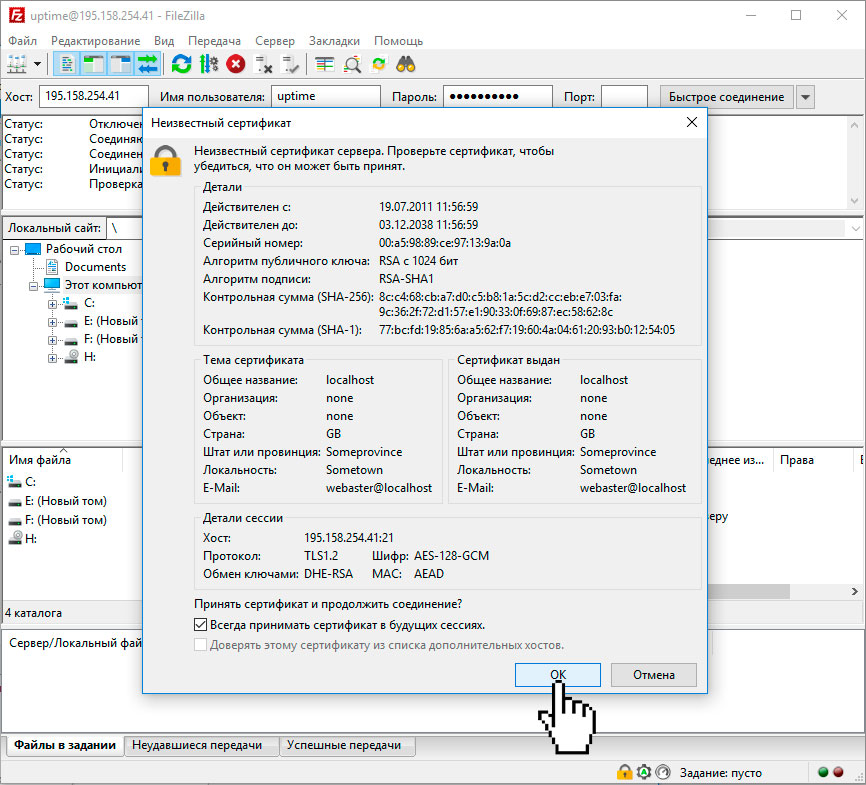Viewport: 866px width, 785px height.
Task: Click the remote list horizontal scrollbar thumb
Action: (x=748, y=591)
